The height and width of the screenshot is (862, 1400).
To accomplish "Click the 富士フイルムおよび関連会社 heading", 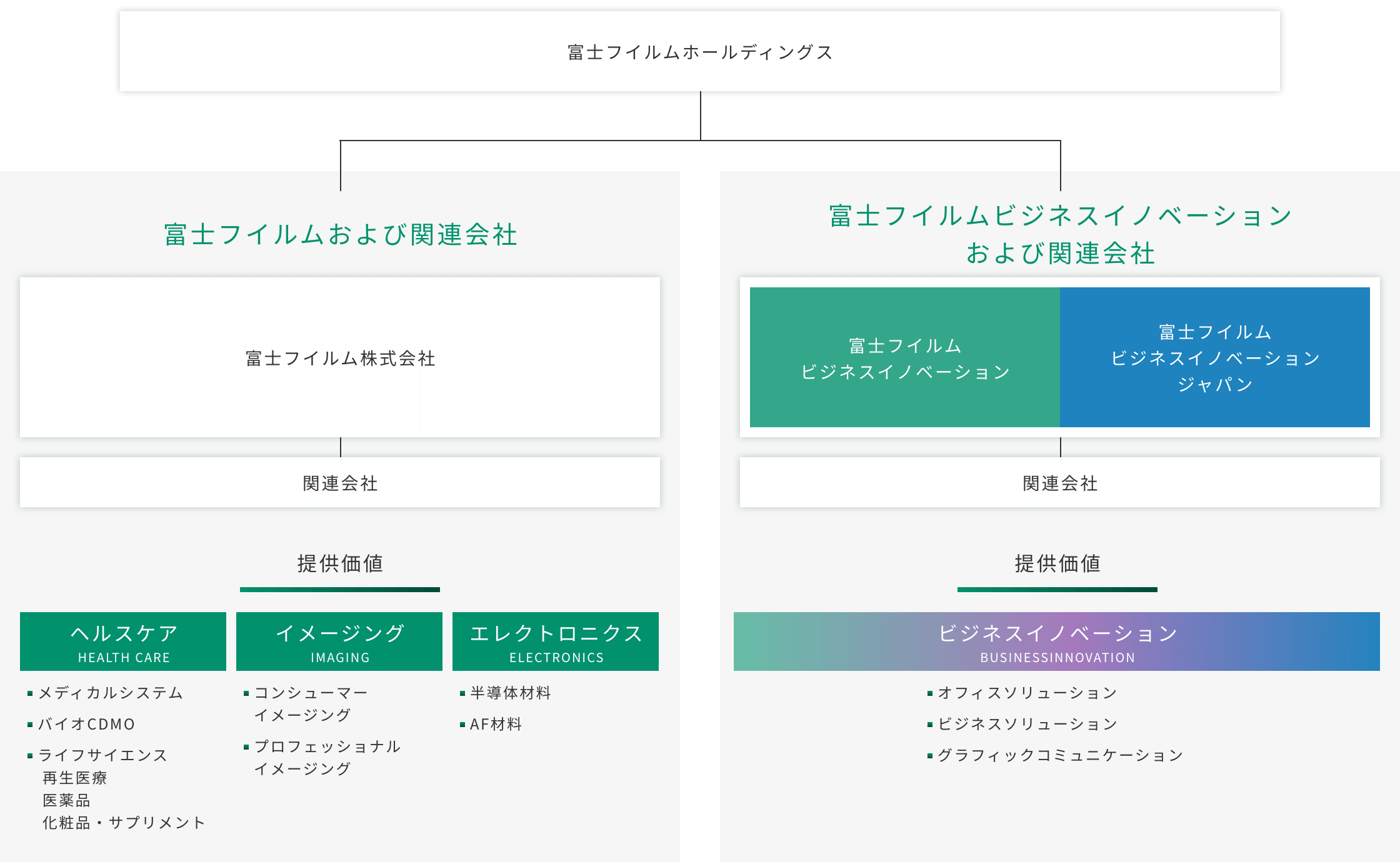I will coord(340,235).
